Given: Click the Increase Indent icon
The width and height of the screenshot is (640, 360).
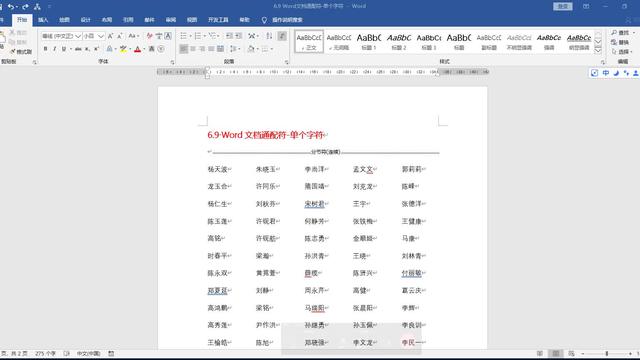Looking at the screenshot, I should (239, 36).
